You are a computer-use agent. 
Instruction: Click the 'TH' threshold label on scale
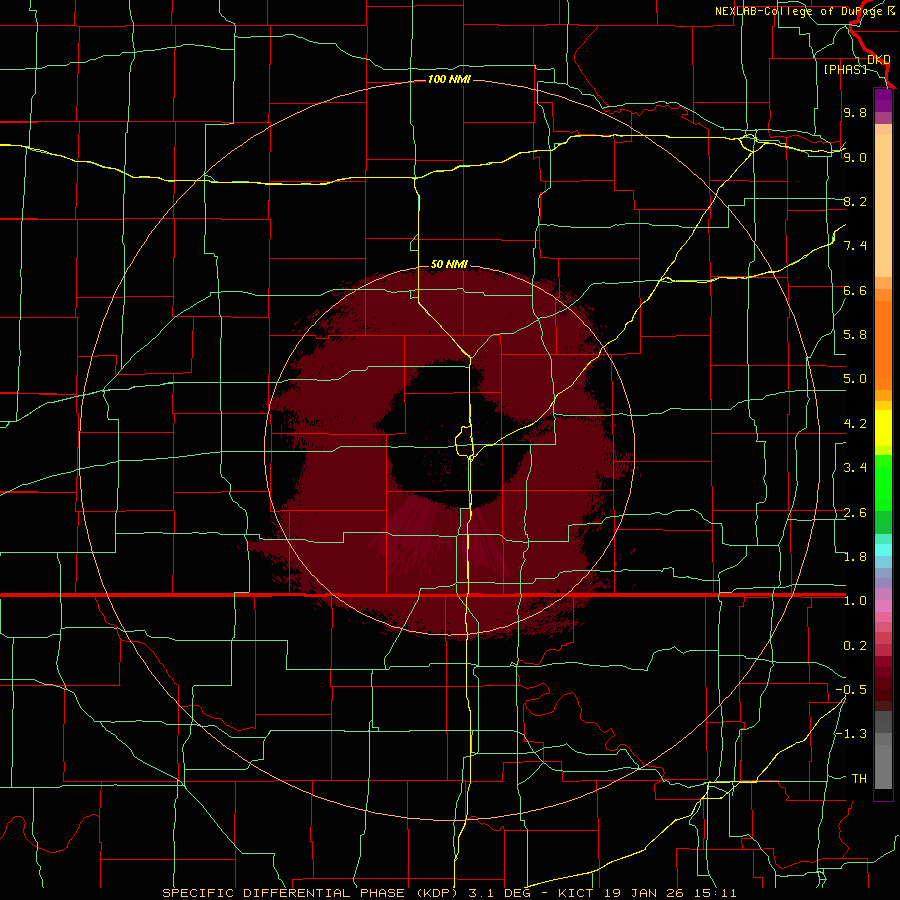(x=859, y=779)
